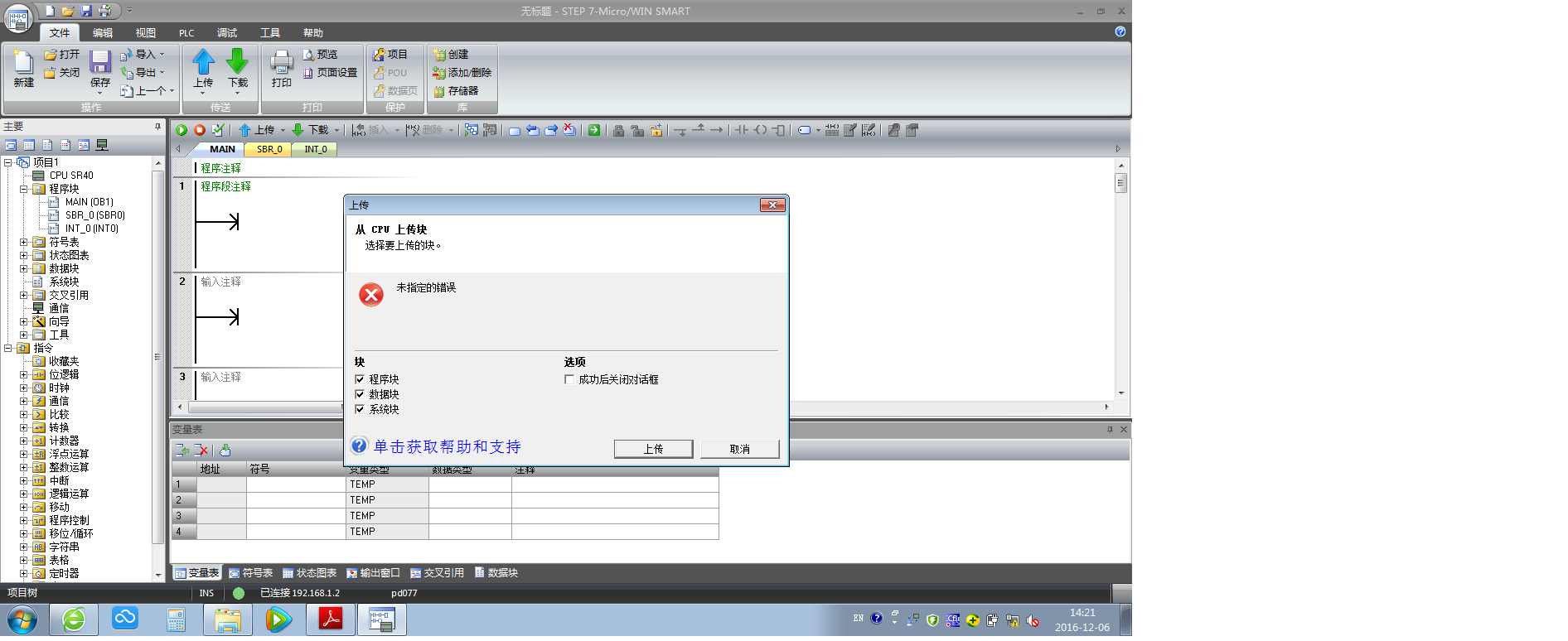Expand the 位逻辑 instruction folder
The width and height of the screenshot is (1568, 641).
tap(24, 375)
